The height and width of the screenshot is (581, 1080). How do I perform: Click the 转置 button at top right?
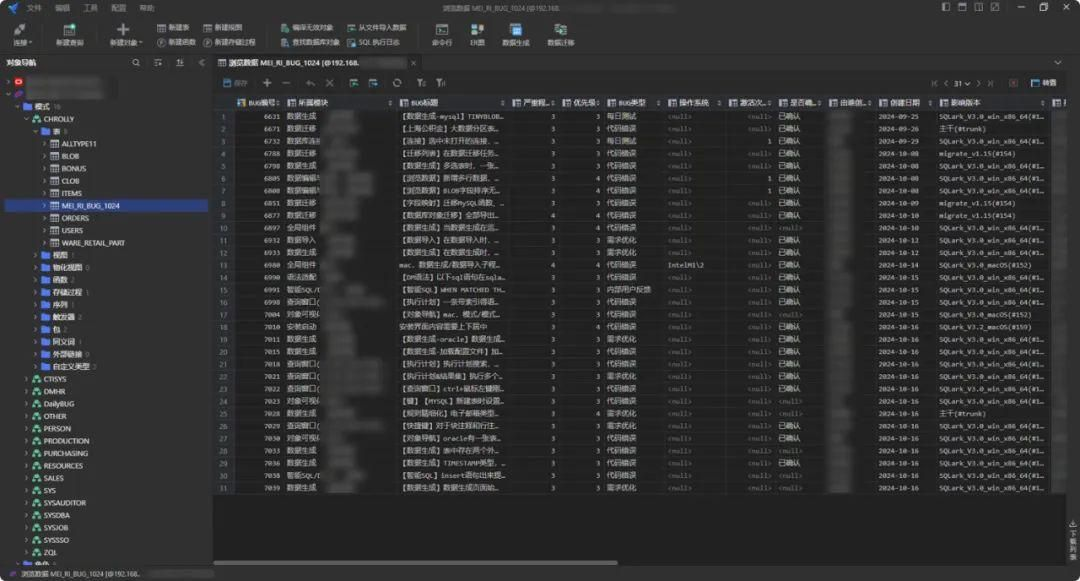click(1043, 83)
